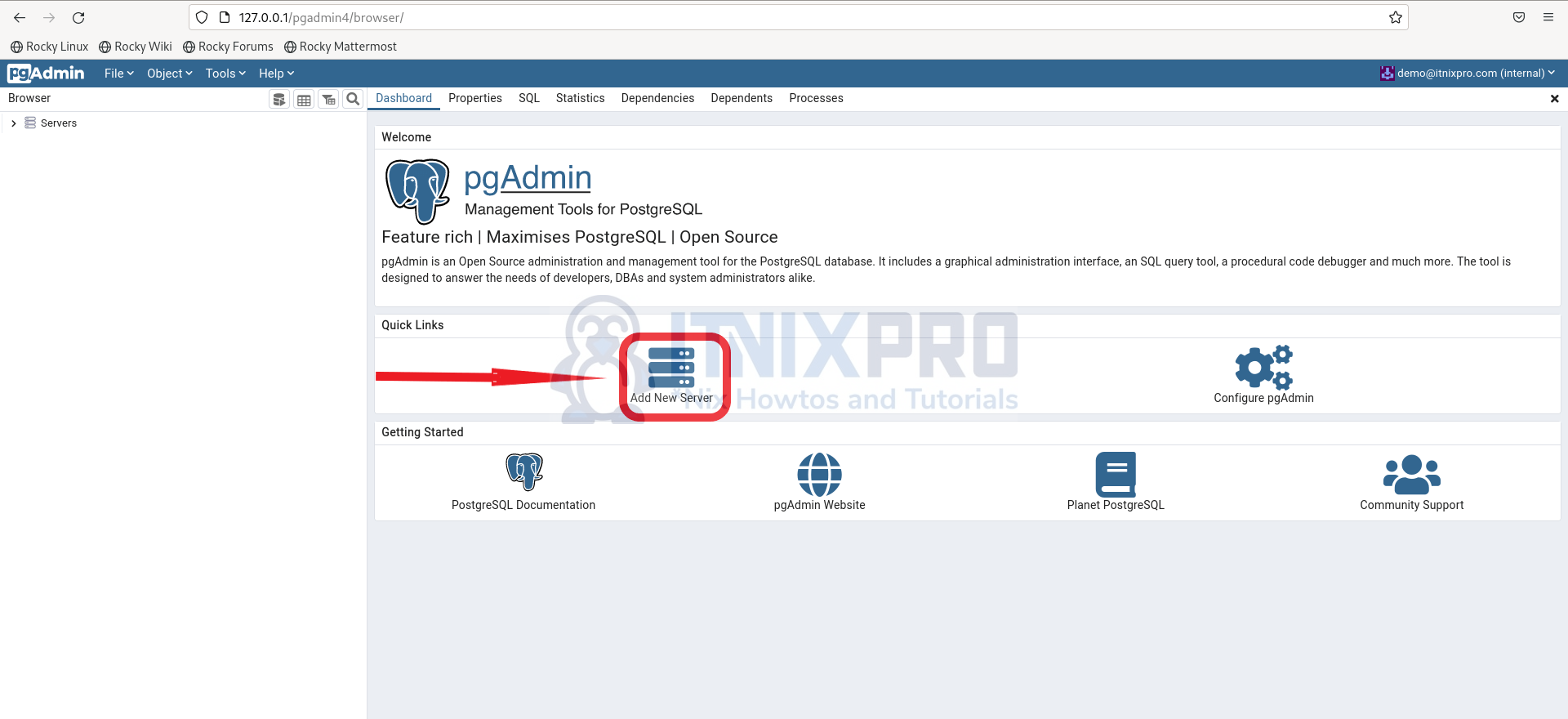The image size is (1568, 719).
Task: Close the dashboard panel with X
Action: tap(1555, 99)
